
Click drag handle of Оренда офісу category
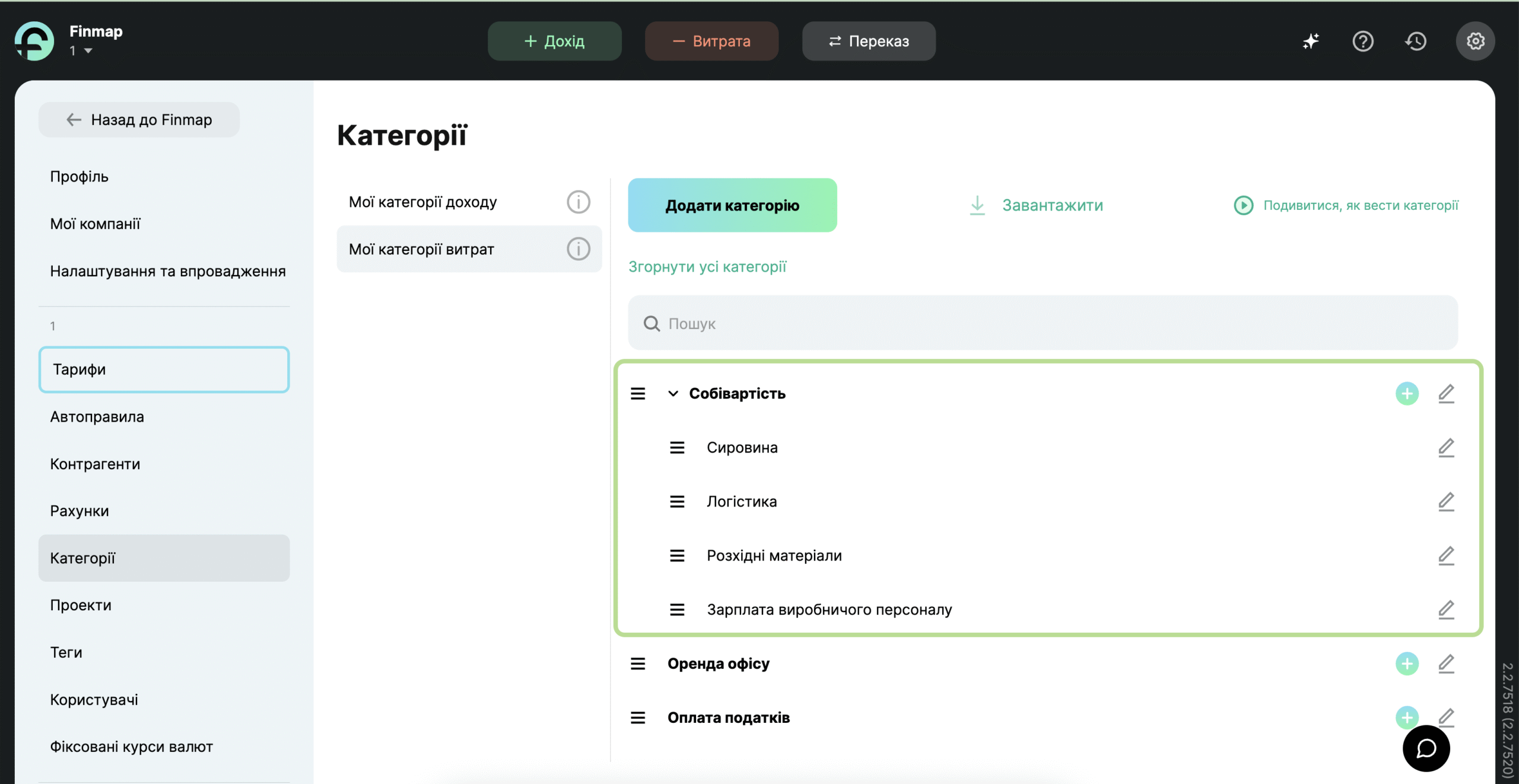638,664
